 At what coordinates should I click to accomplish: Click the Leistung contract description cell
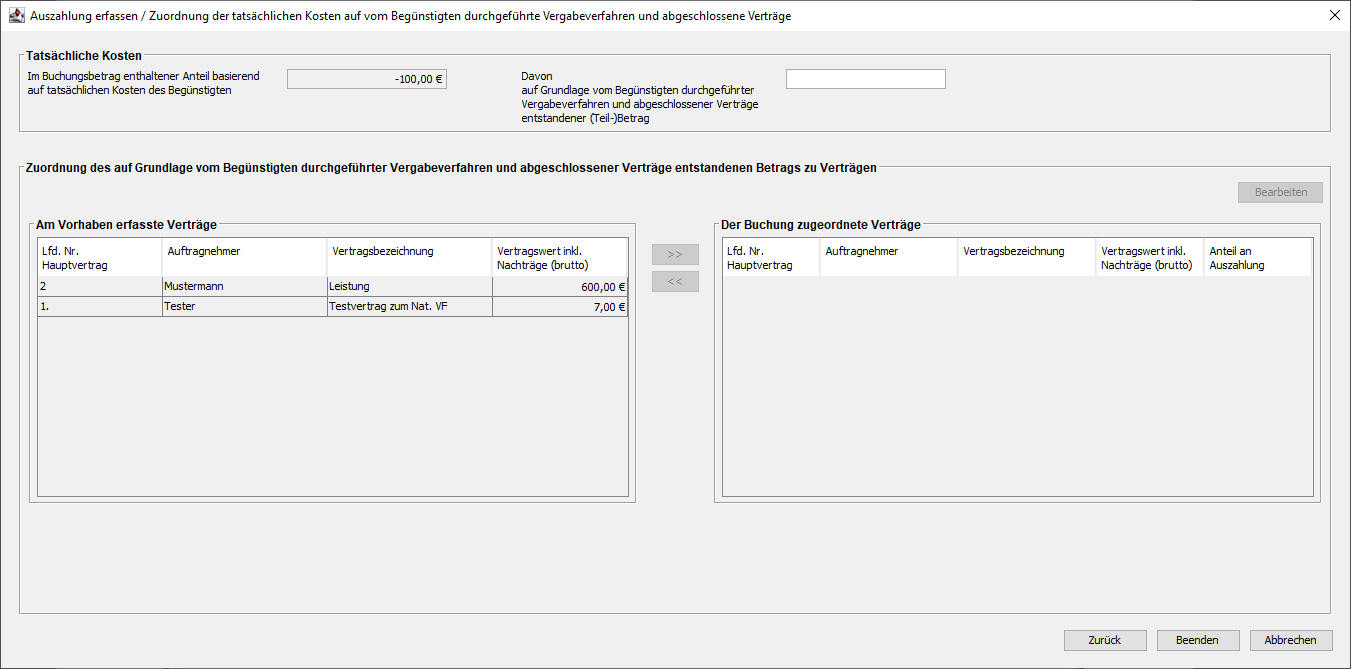click(409, 287)
